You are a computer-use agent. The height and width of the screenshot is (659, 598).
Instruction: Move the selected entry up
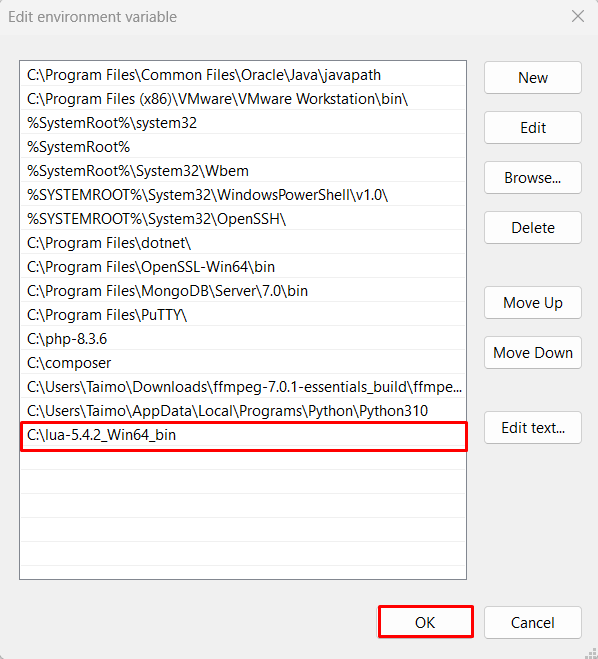tap(532, 303)
